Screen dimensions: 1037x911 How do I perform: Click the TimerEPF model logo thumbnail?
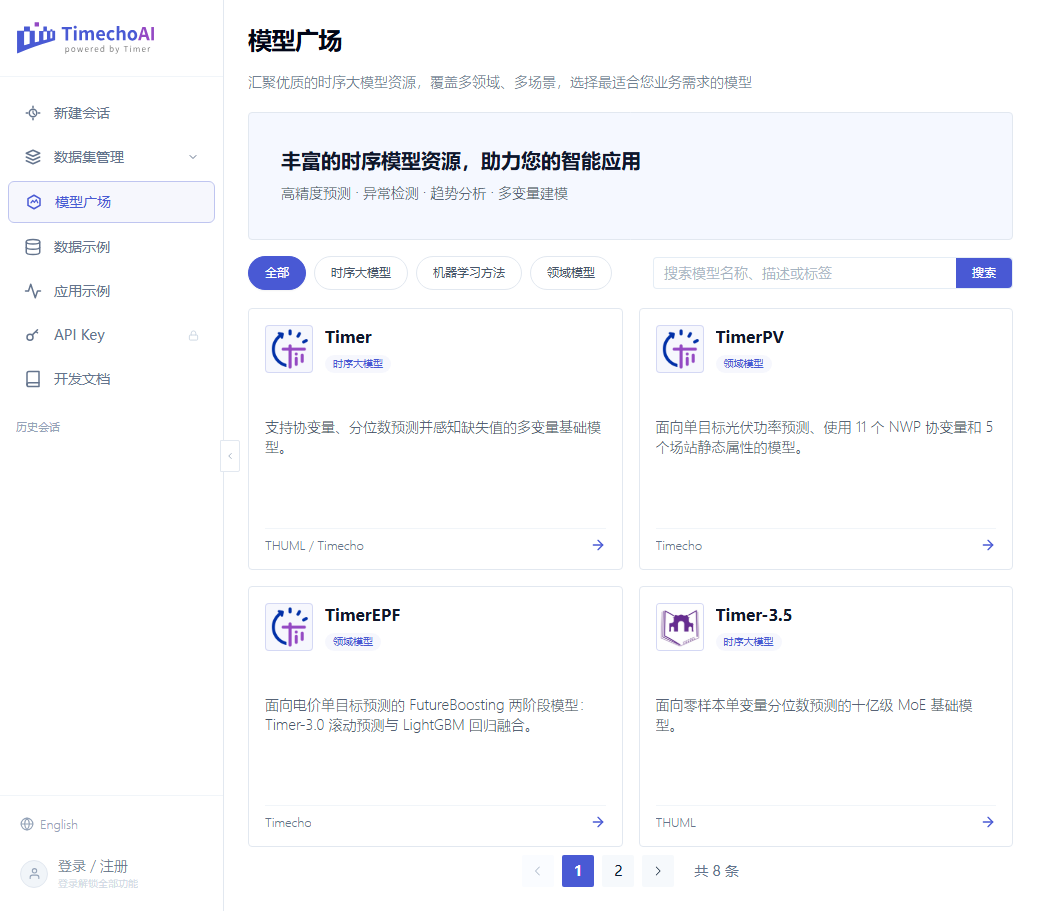tap(289, 627)
